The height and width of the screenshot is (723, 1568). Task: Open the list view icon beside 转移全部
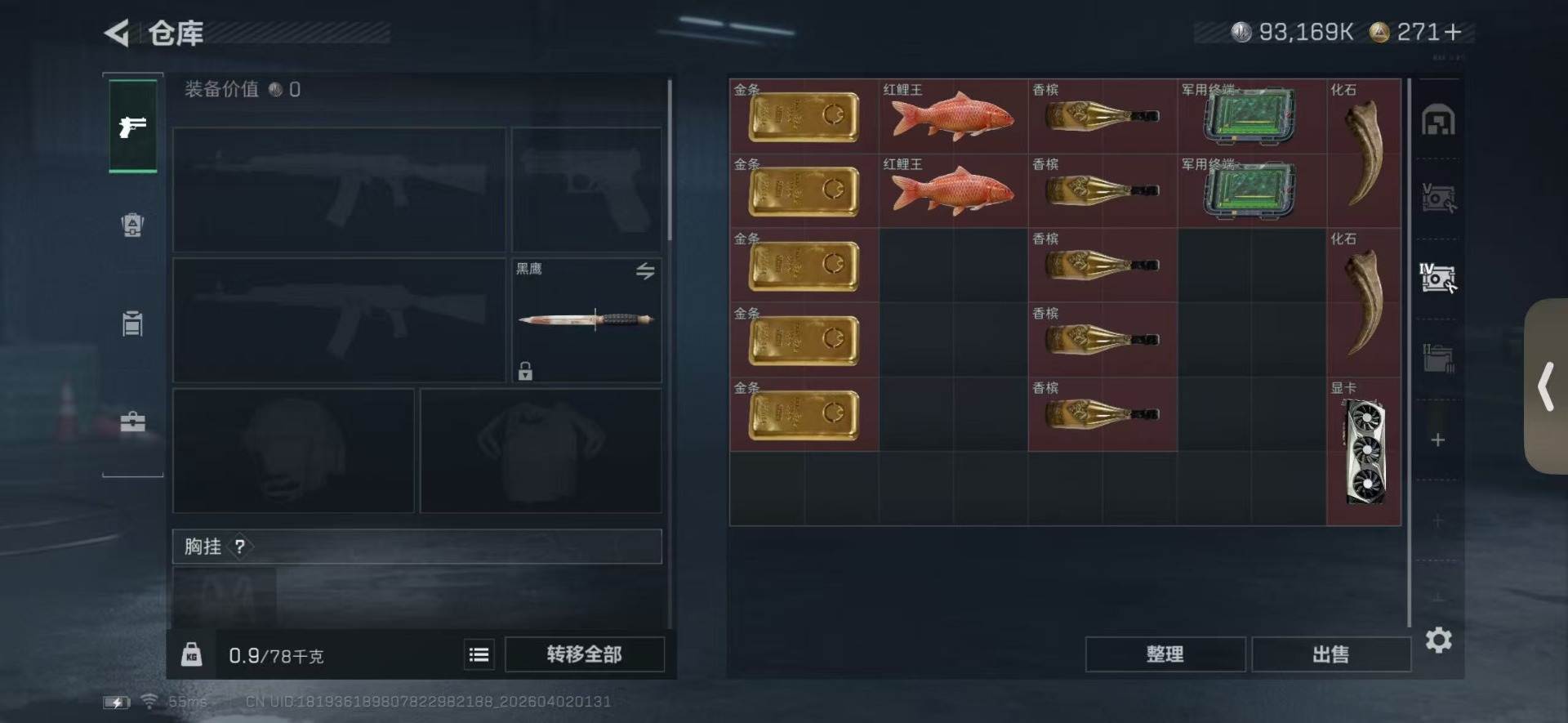click(x=479, y=654)
